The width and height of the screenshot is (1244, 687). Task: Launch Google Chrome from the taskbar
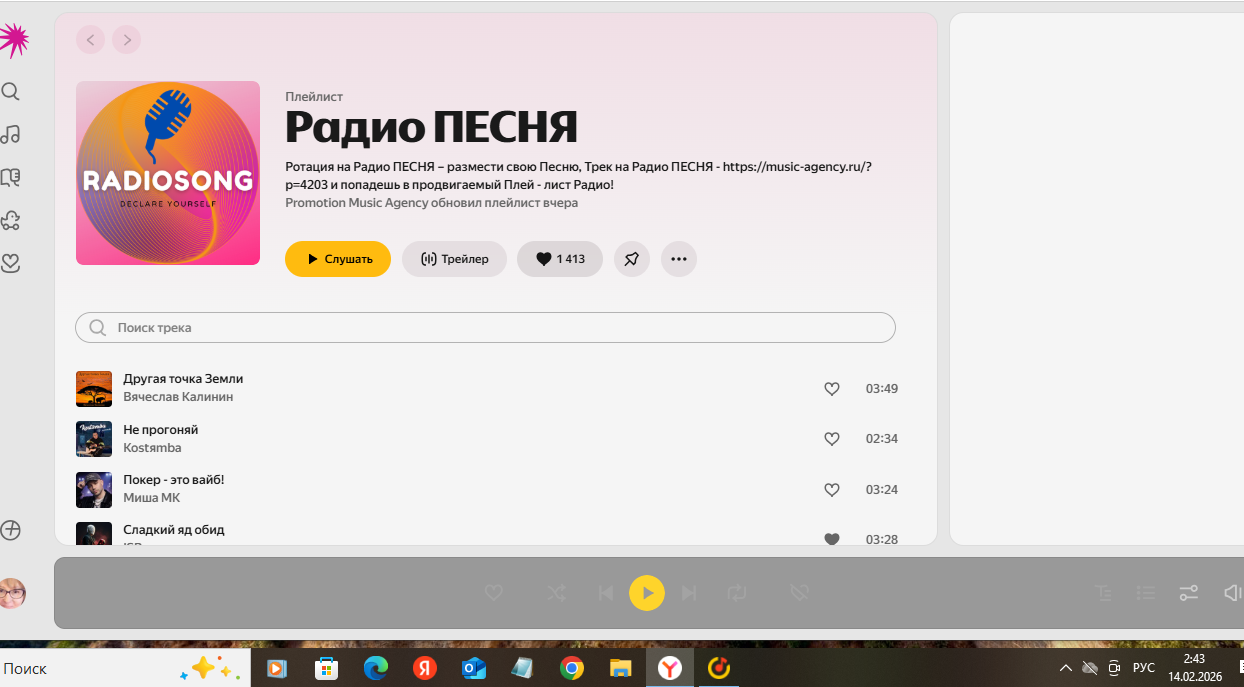click(572, 669)
